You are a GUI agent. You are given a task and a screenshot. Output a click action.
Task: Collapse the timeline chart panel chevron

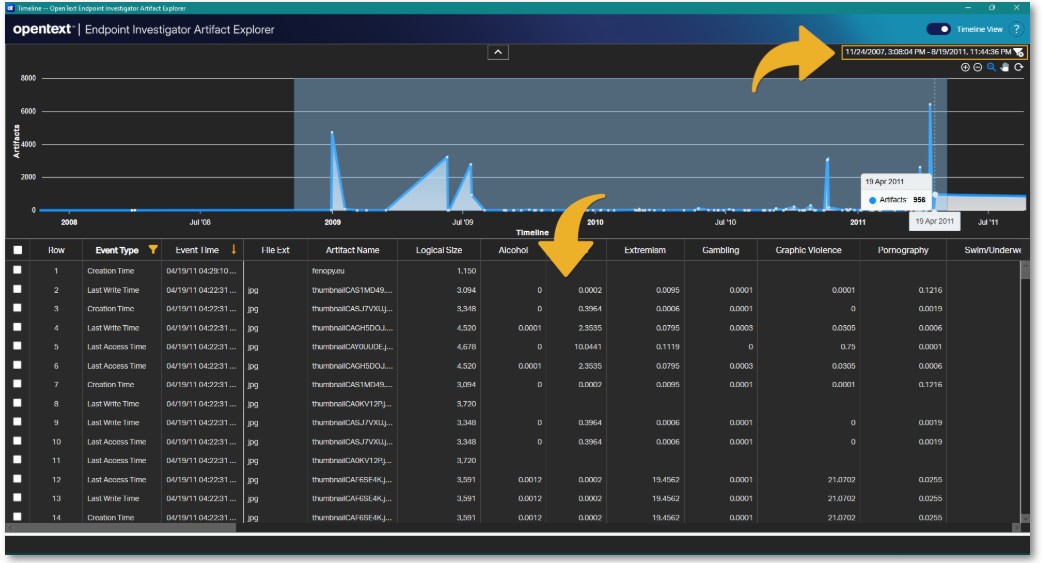pos(499,52)
